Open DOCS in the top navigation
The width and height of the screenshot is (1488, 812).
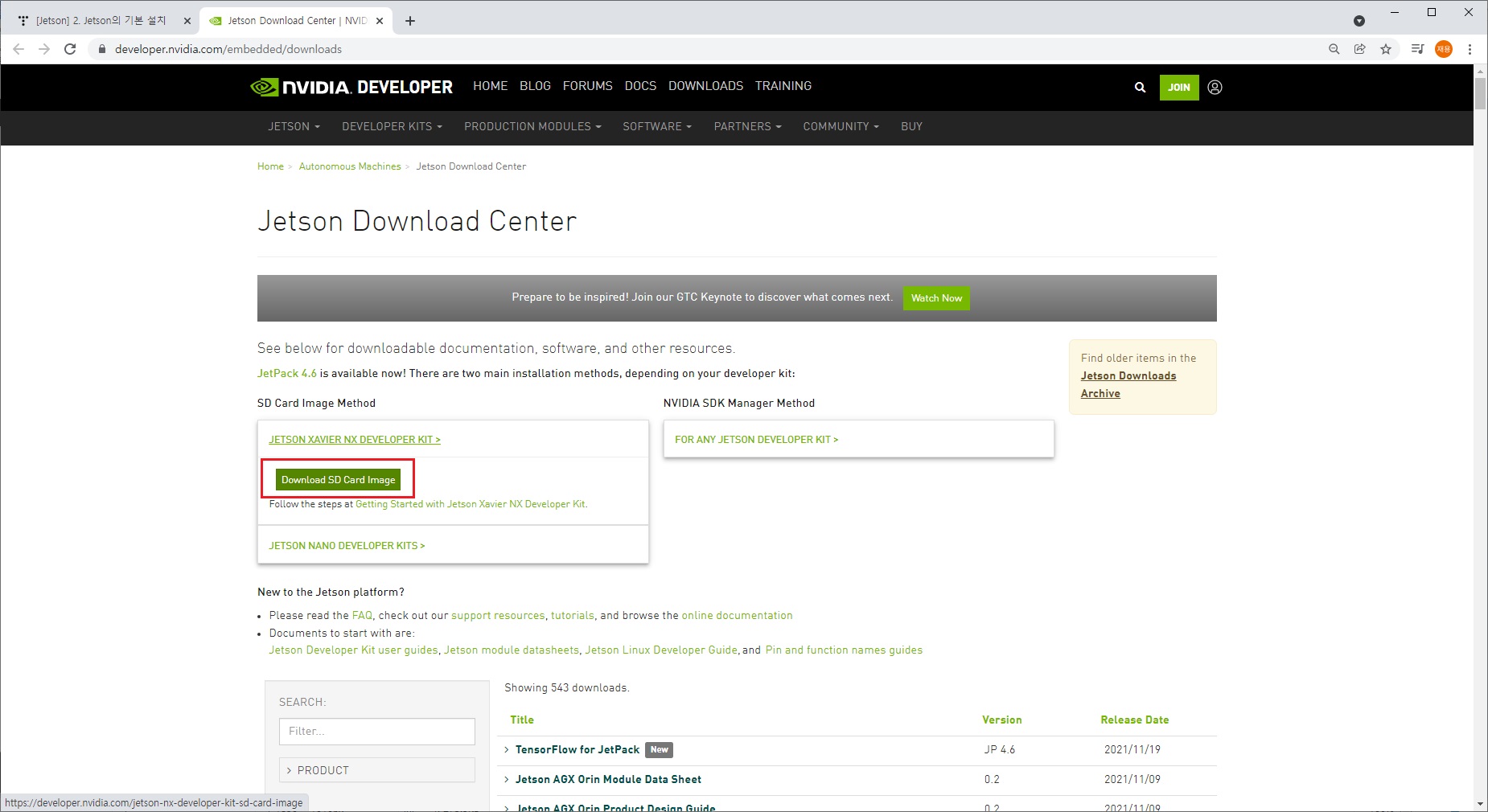point(640,86)
